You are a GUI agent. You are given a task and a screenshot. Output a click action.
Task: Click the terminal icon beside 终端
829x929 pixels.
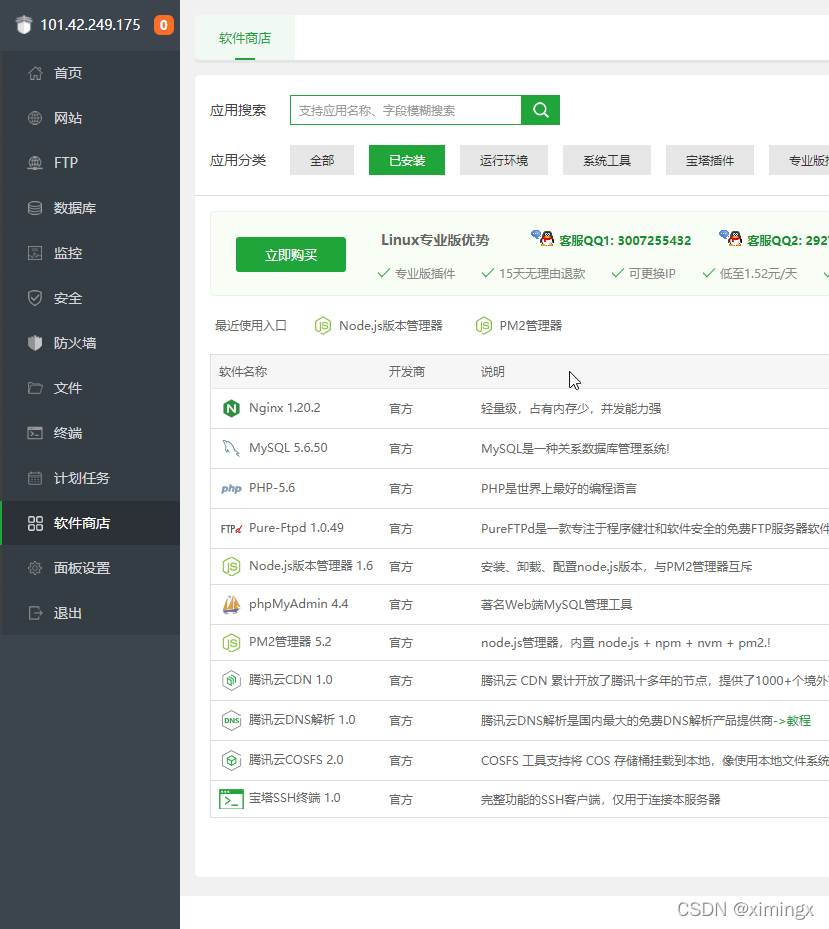click(35, 433)
